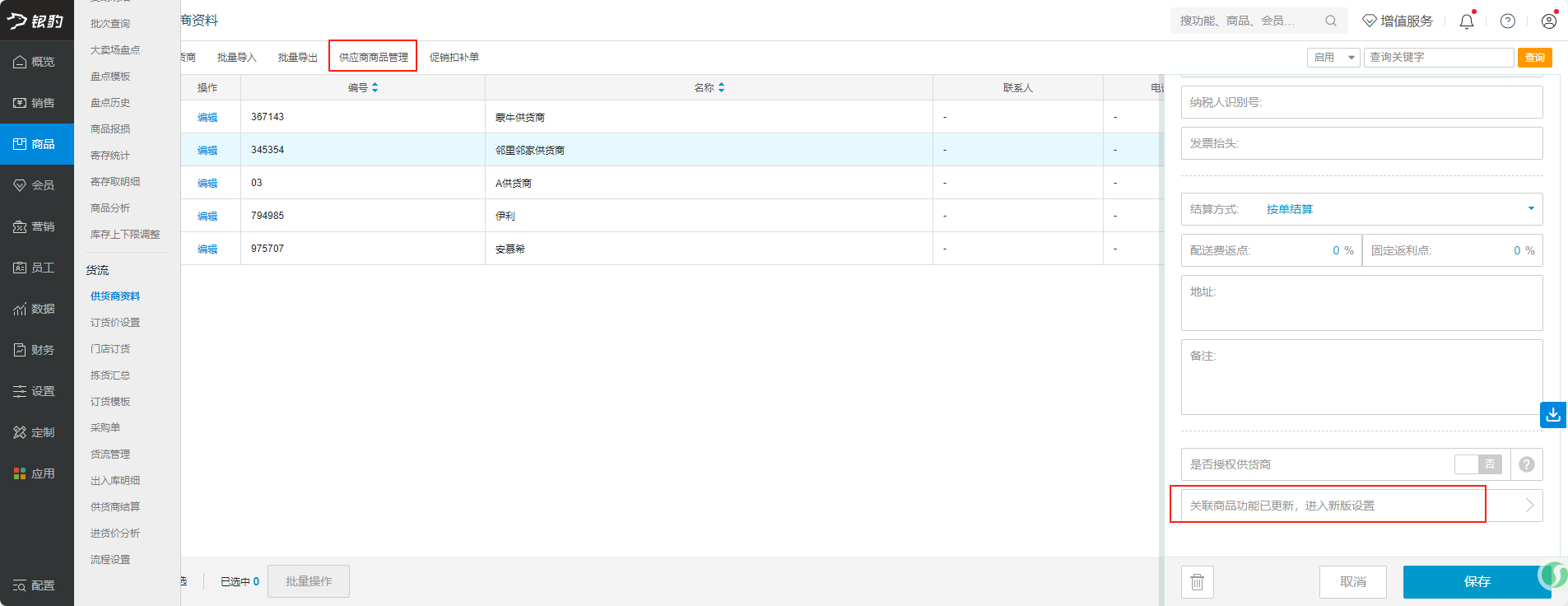The width and height of the screenshot is (1568, 606).
Task: Toggle the 是否授权供货商 switch
Action: (x=1478, y=464)
